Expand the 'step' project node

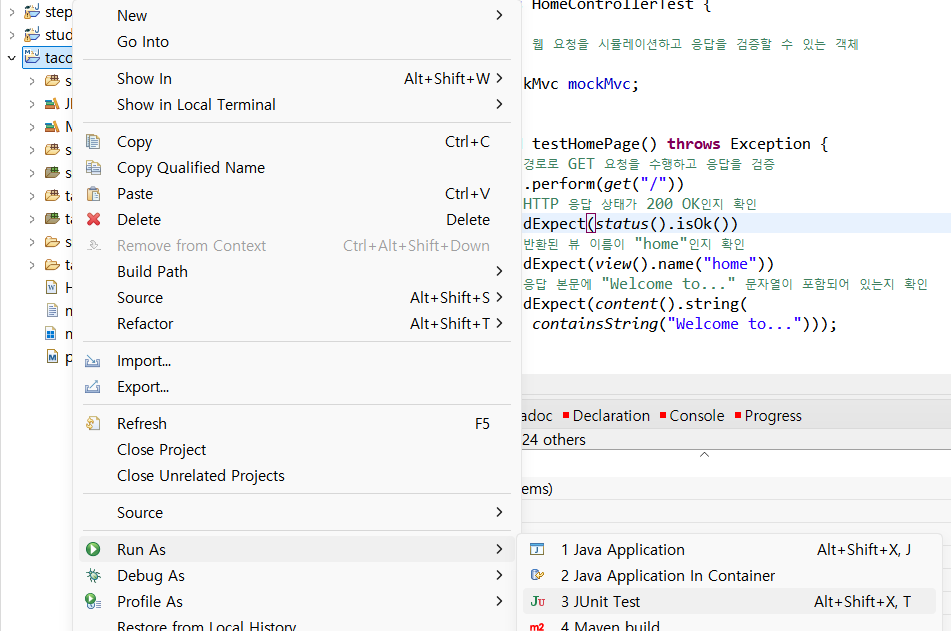point(12,12)
